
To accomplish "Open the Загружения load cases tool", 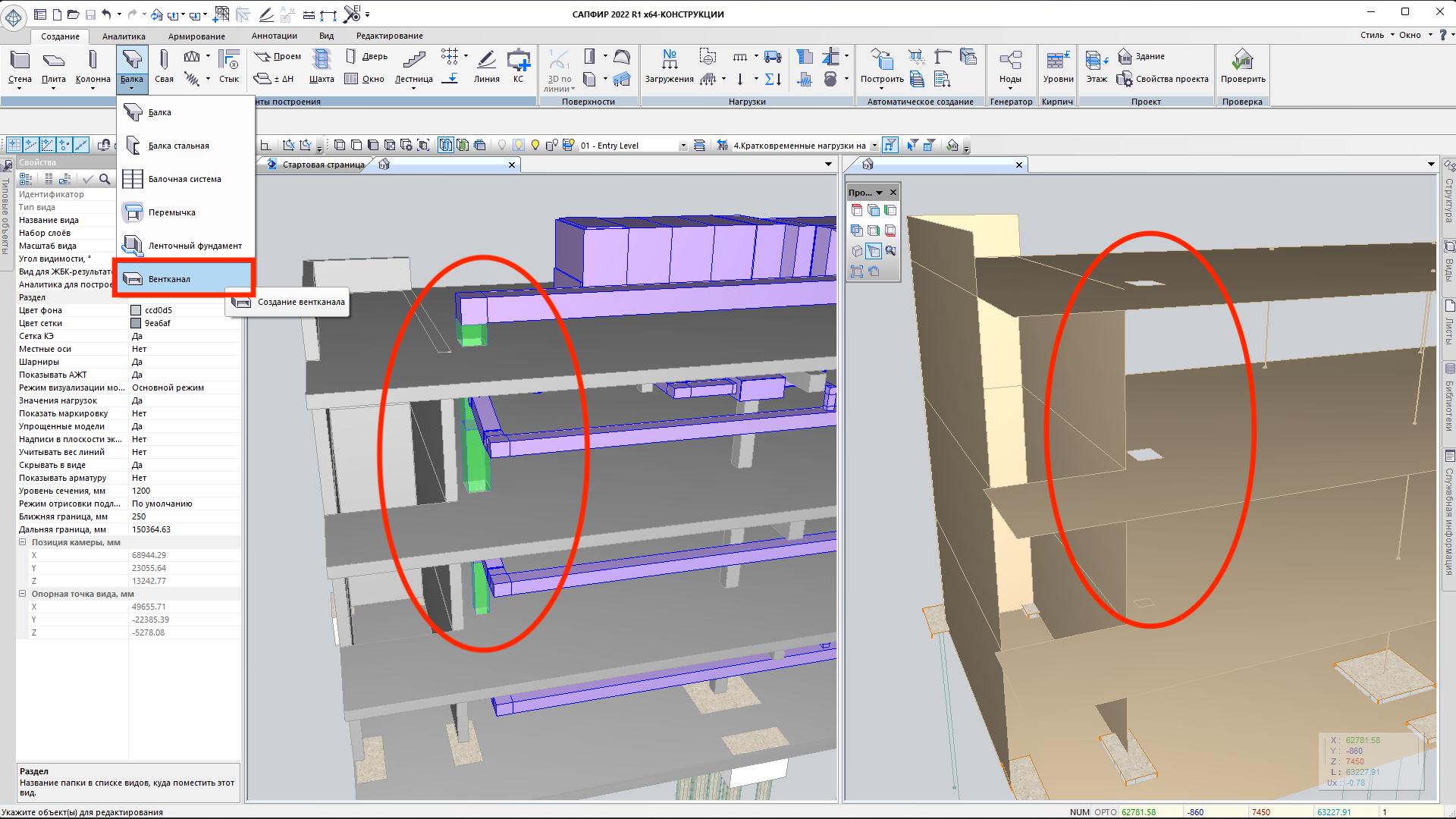I will [669, 61].
